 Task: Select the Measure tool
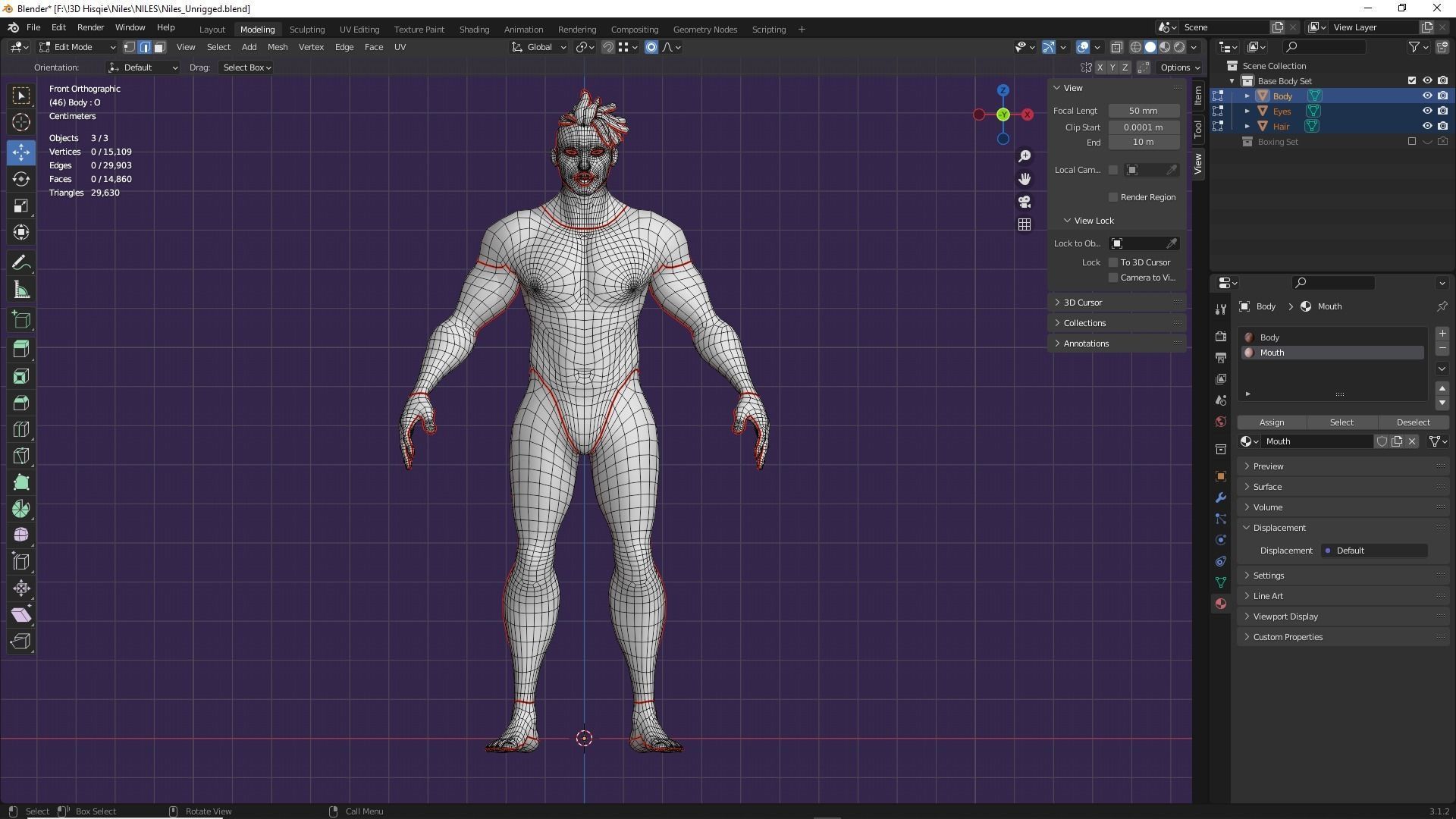(x=21, y=290)
